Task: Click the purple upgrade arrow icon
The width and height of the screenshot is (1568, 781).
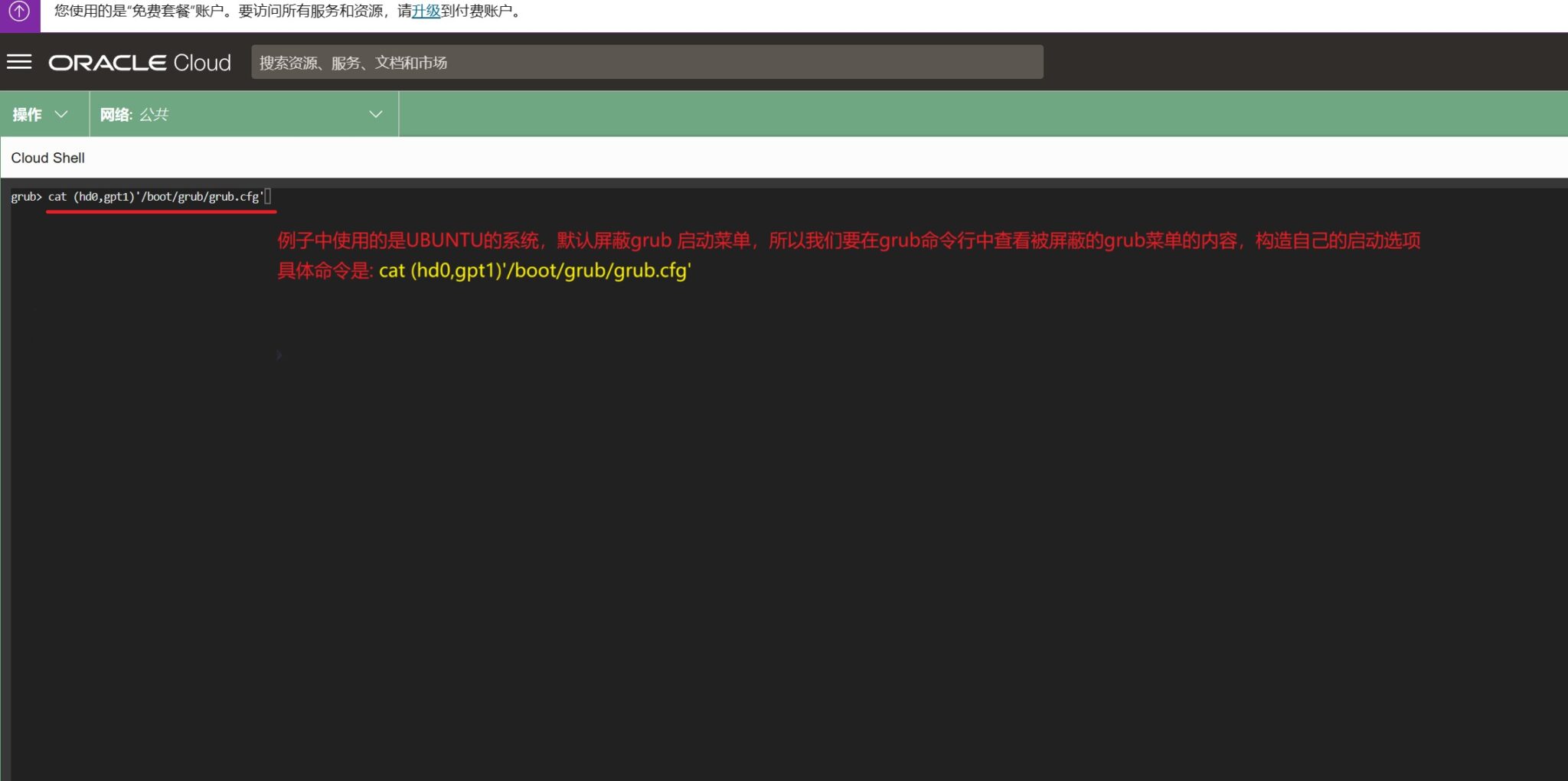Action: (19, 12)
